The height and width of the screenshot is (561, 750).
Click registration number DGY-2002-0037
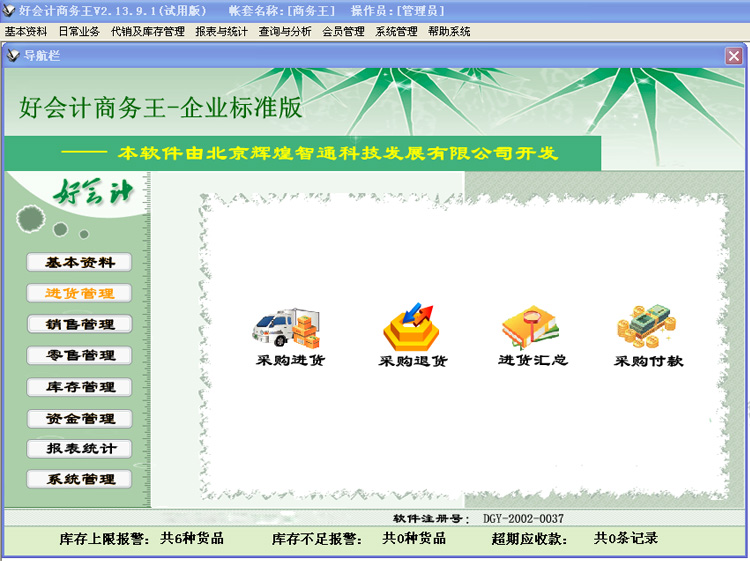tap(523, 518)
